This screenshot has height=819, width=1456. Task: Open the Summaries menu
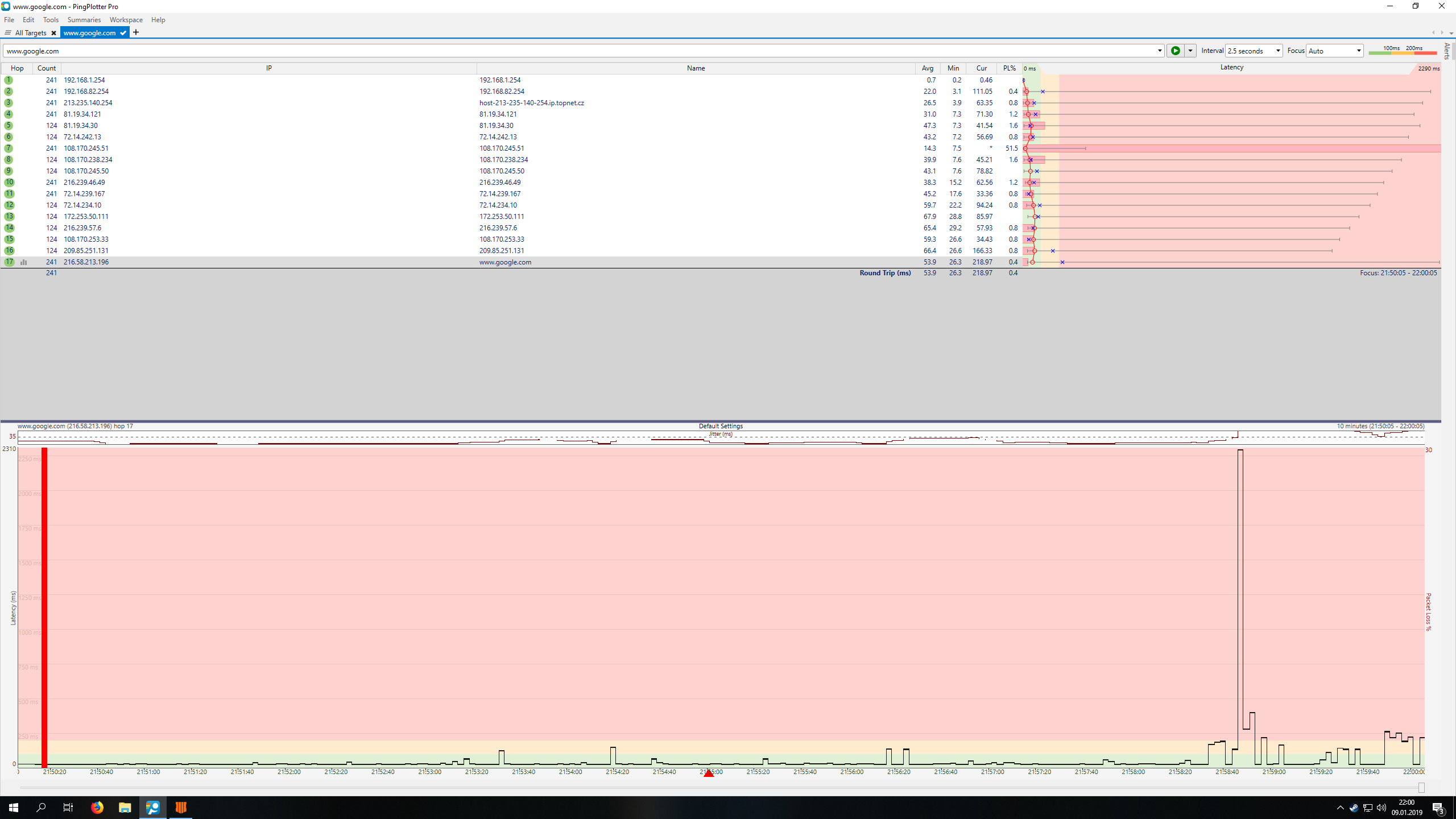pyautogui.click(x=84, y=20)
